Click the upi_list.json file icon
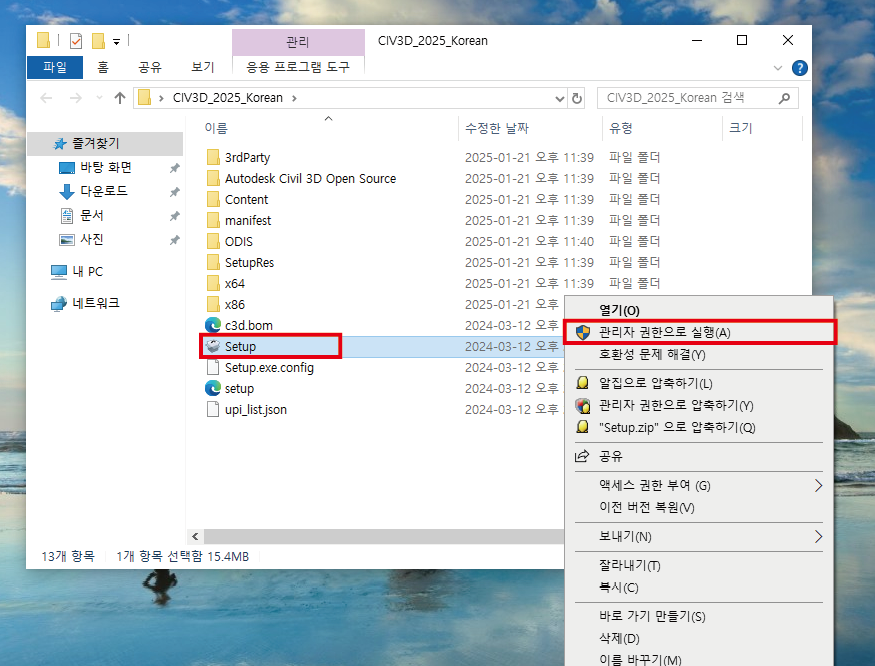Viewport: 875px width, 666px height. pos(213,409)
